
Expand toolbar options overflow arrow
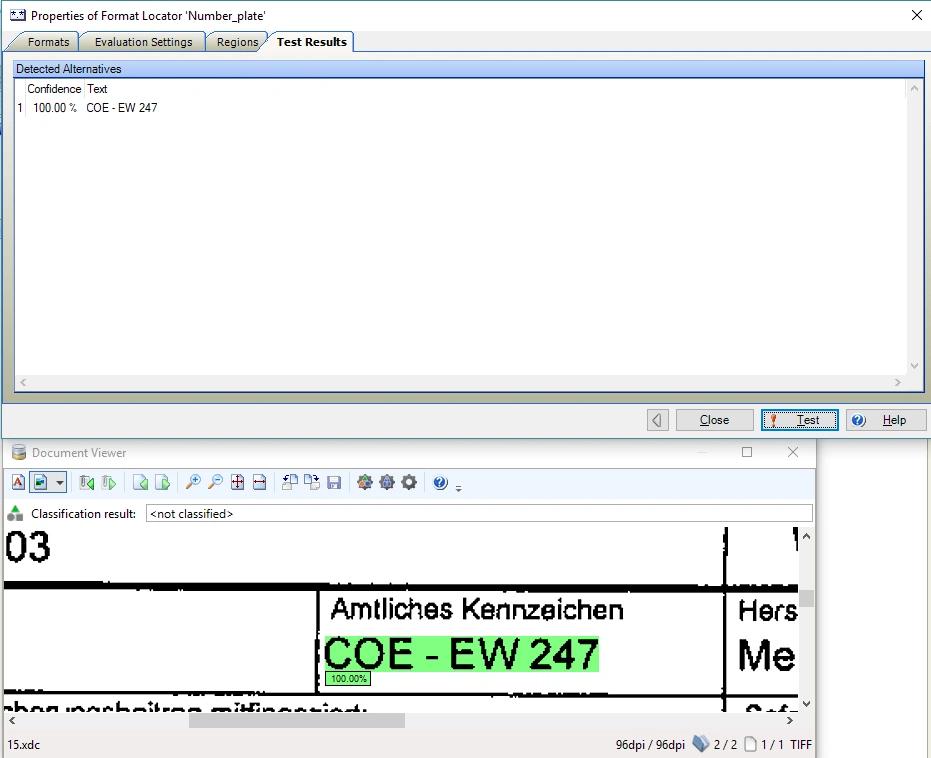point(458,488)
